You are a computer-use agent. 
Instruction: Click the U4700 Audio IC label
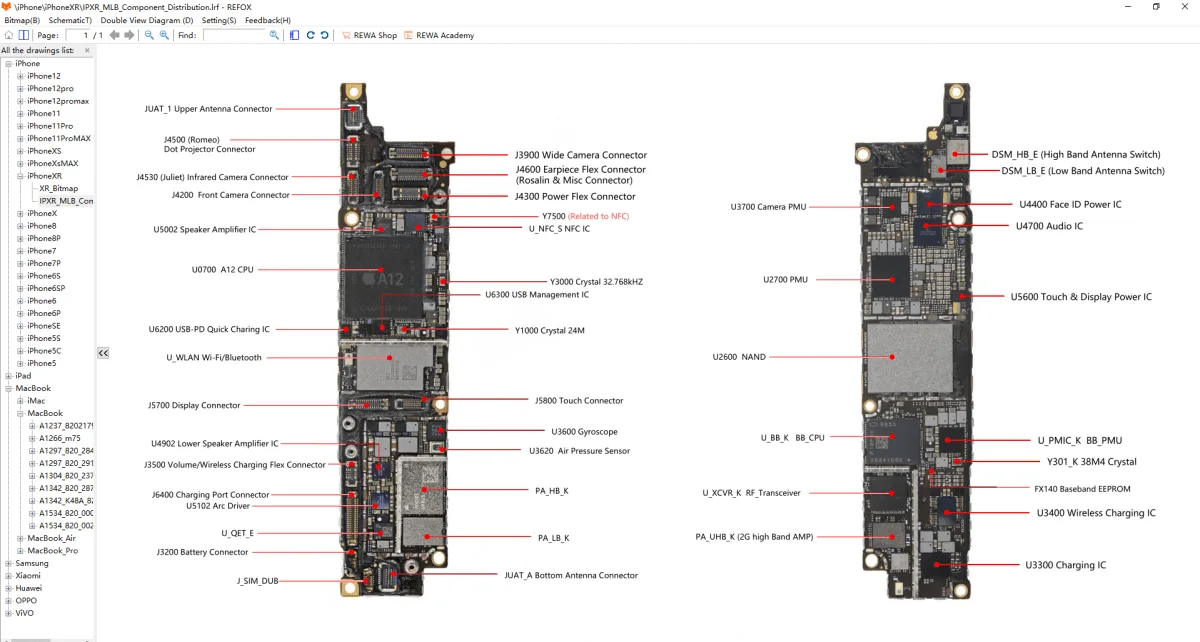click(x=1049, y=226)
